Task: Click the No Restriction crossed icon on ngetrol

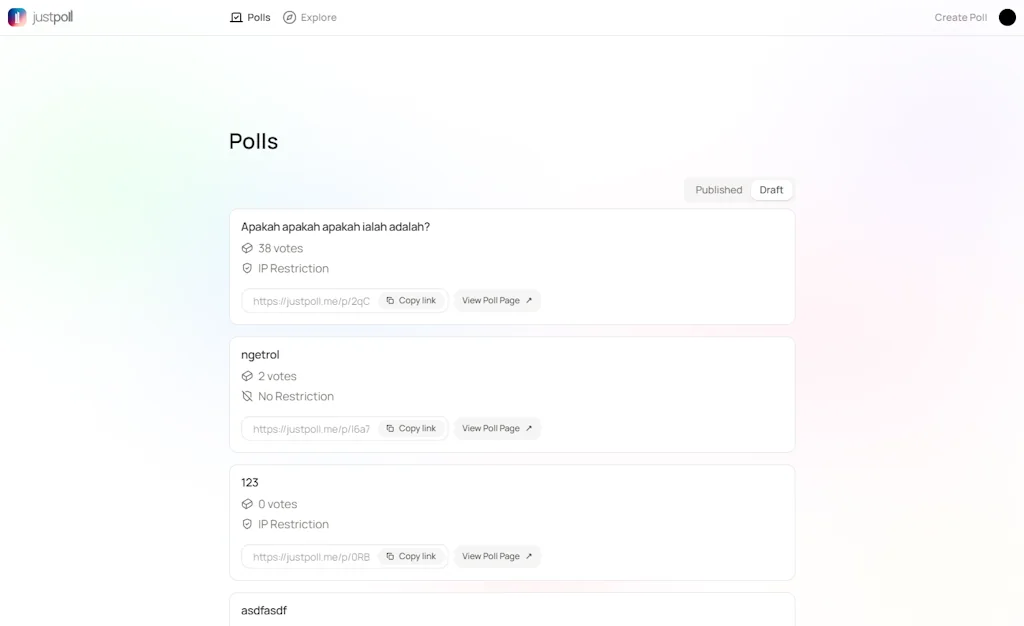Action: tap(246, 396)
